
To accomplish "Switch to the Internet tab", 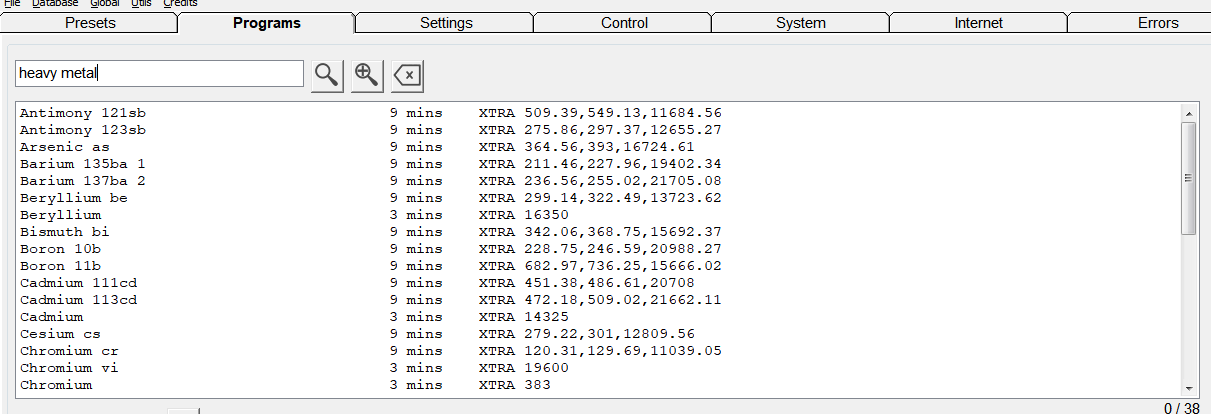I will (x=978, y=23).
